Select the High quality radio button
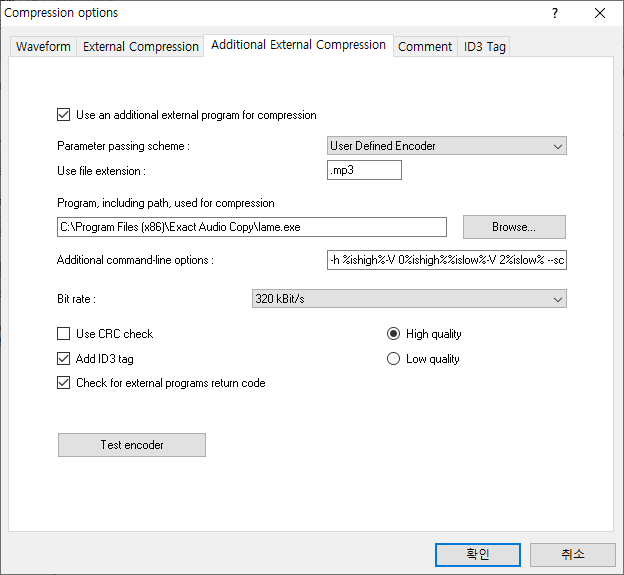This screenshot has width=624, height=575. click(x=394, y=334)
